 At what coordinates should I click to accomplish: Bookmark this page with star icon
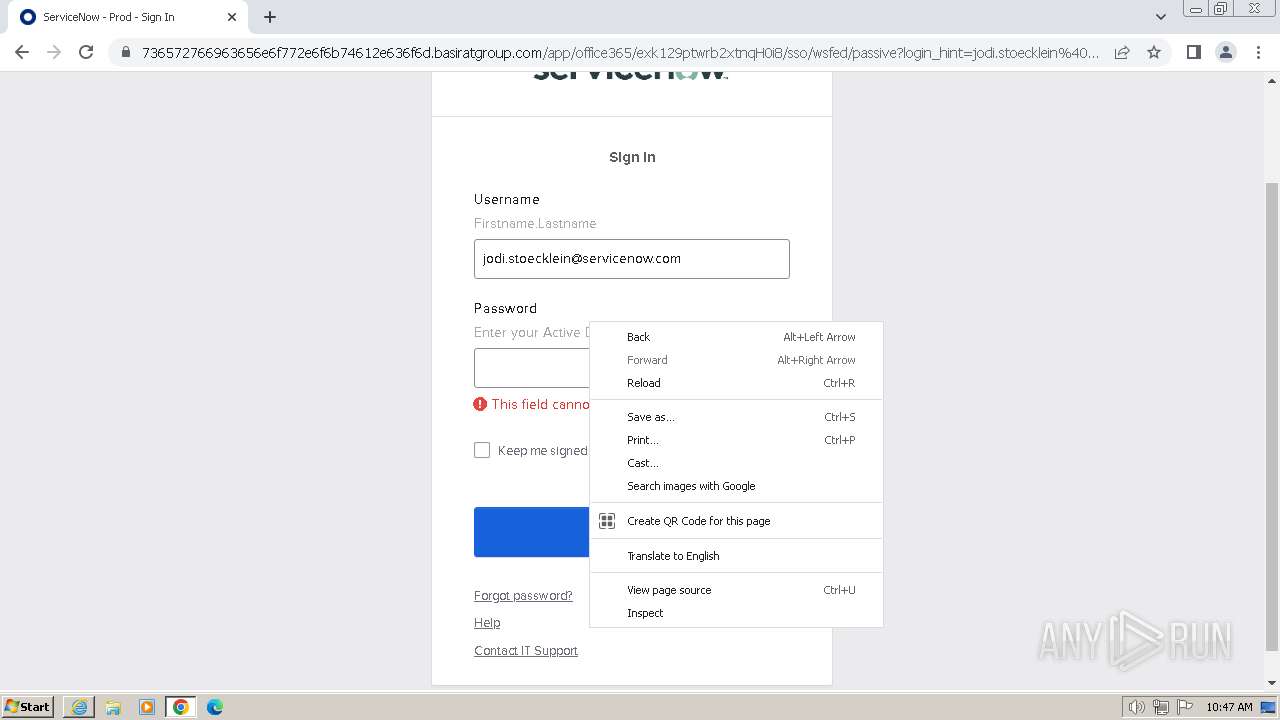[x=1154, y=52]
